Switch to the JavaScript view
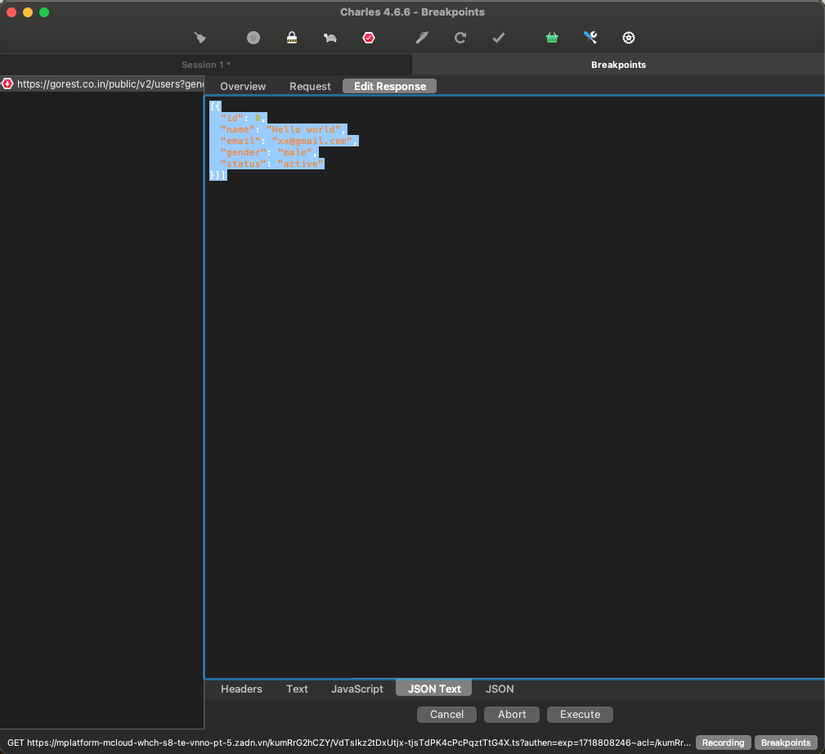Screen dimensions: 825x754 (357, 688)
